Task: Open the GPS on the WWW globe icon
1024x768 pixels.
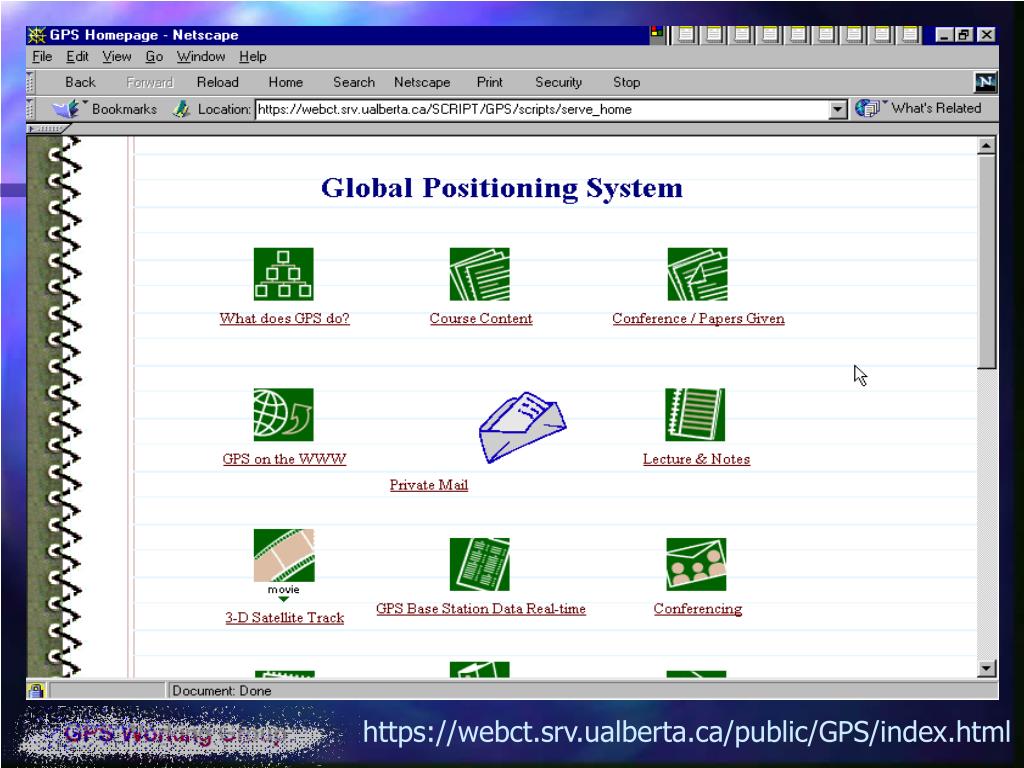Action: pos(283,415)
